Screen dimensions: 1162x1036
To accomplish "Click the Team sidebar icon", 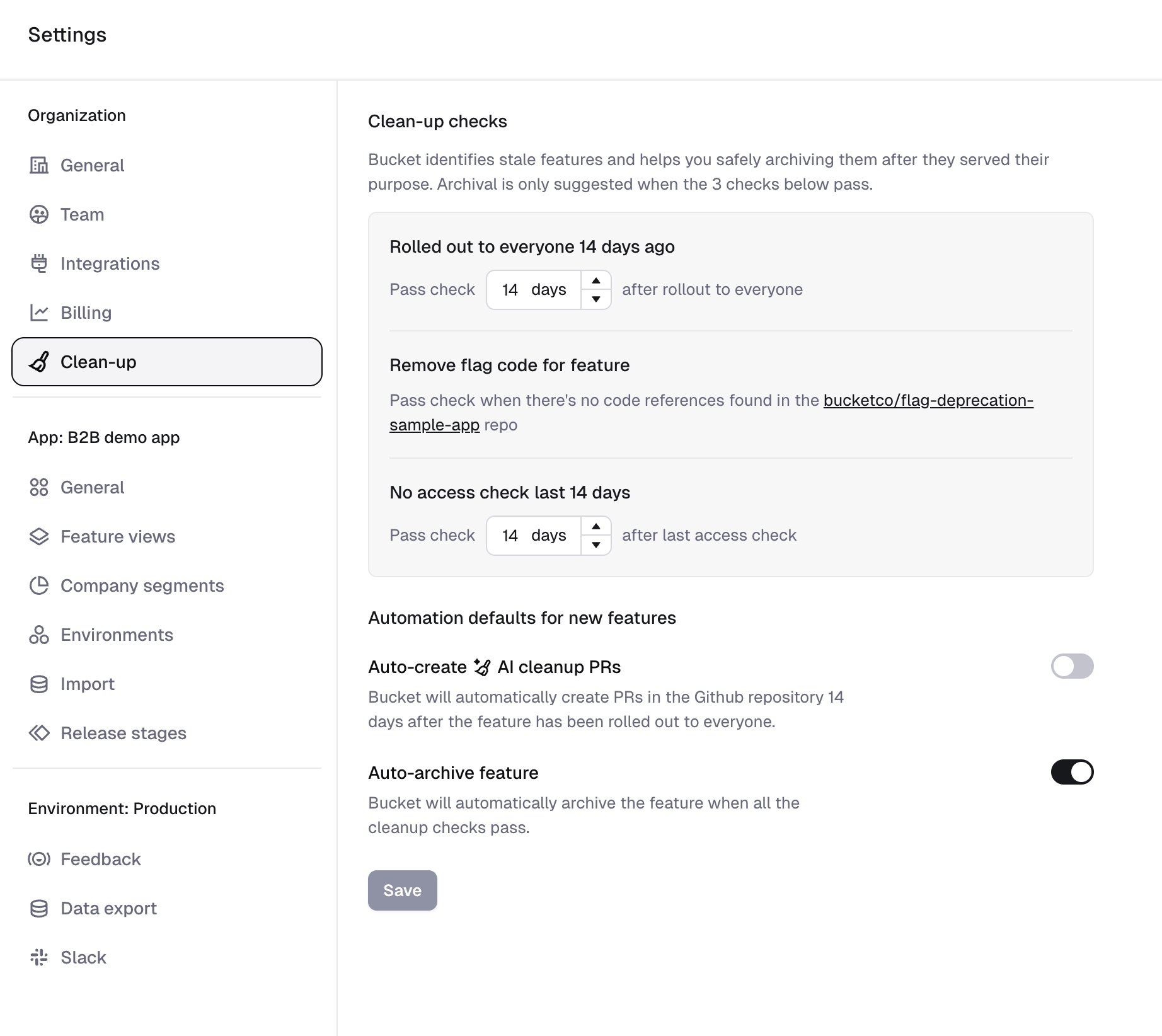I will pyautogui.click(x=39, y=215).
